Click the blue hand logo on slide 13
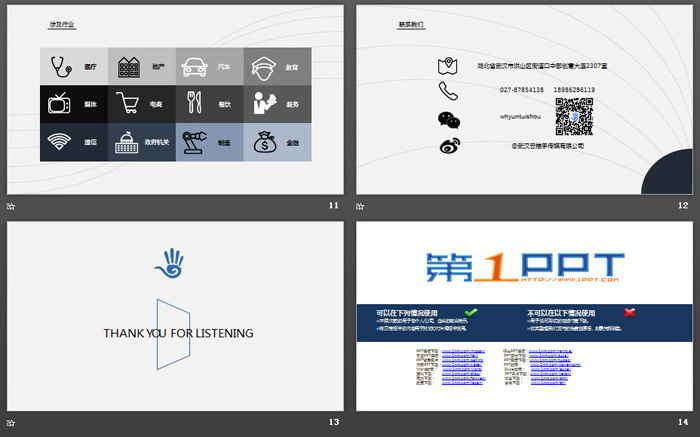 (x=170, y=263)
